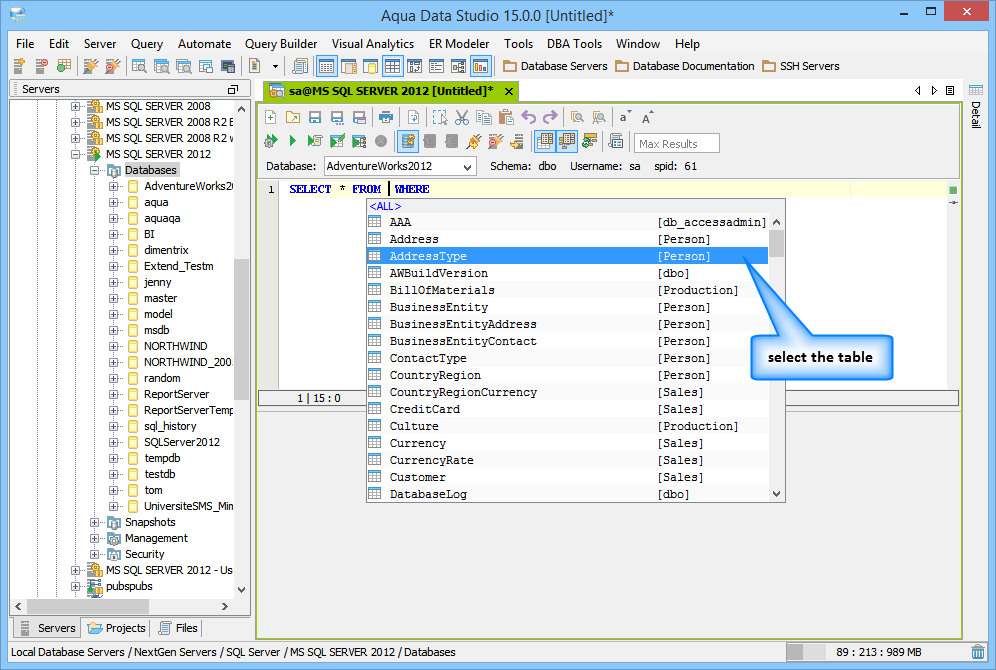Open the Visual Analytics menu

click(373, 44)
